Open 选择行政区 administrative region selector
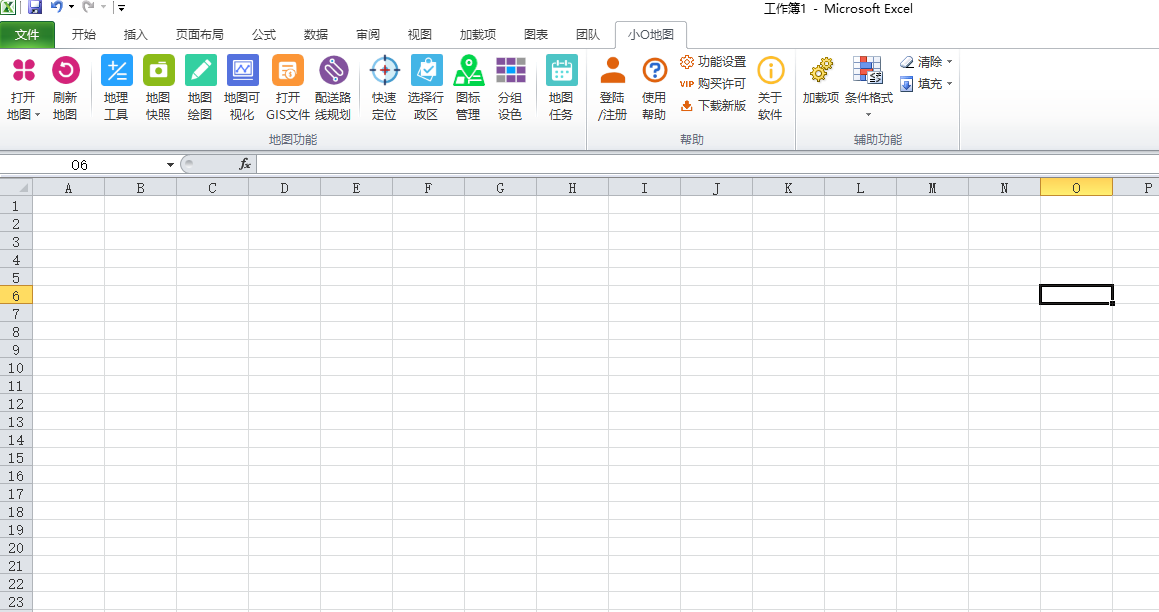 click(426, 70)
